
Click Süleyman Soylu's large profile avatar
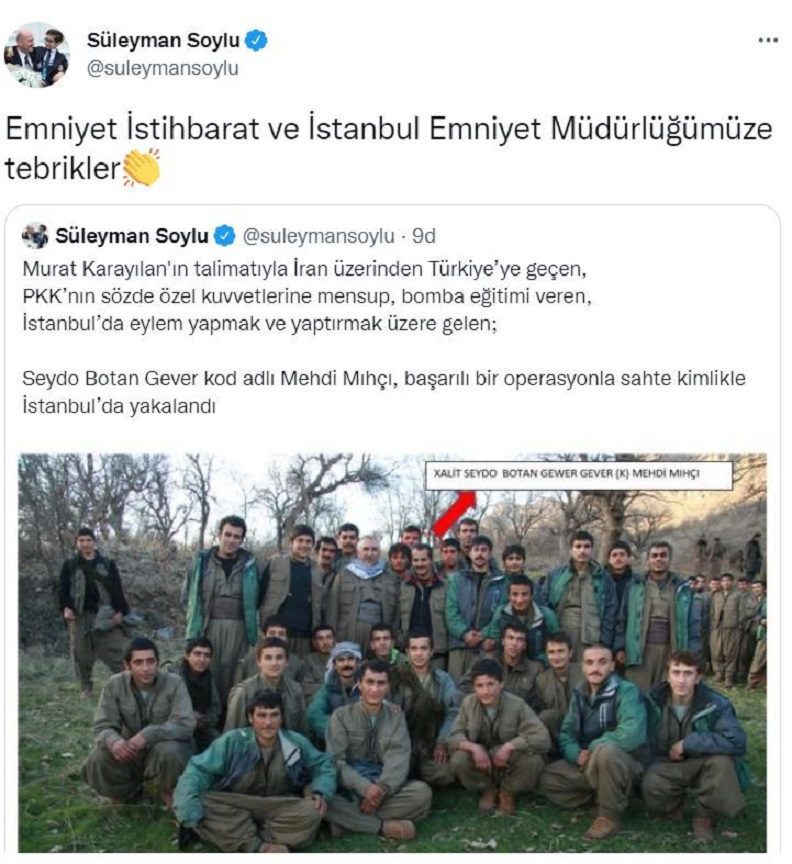(36, 55)
